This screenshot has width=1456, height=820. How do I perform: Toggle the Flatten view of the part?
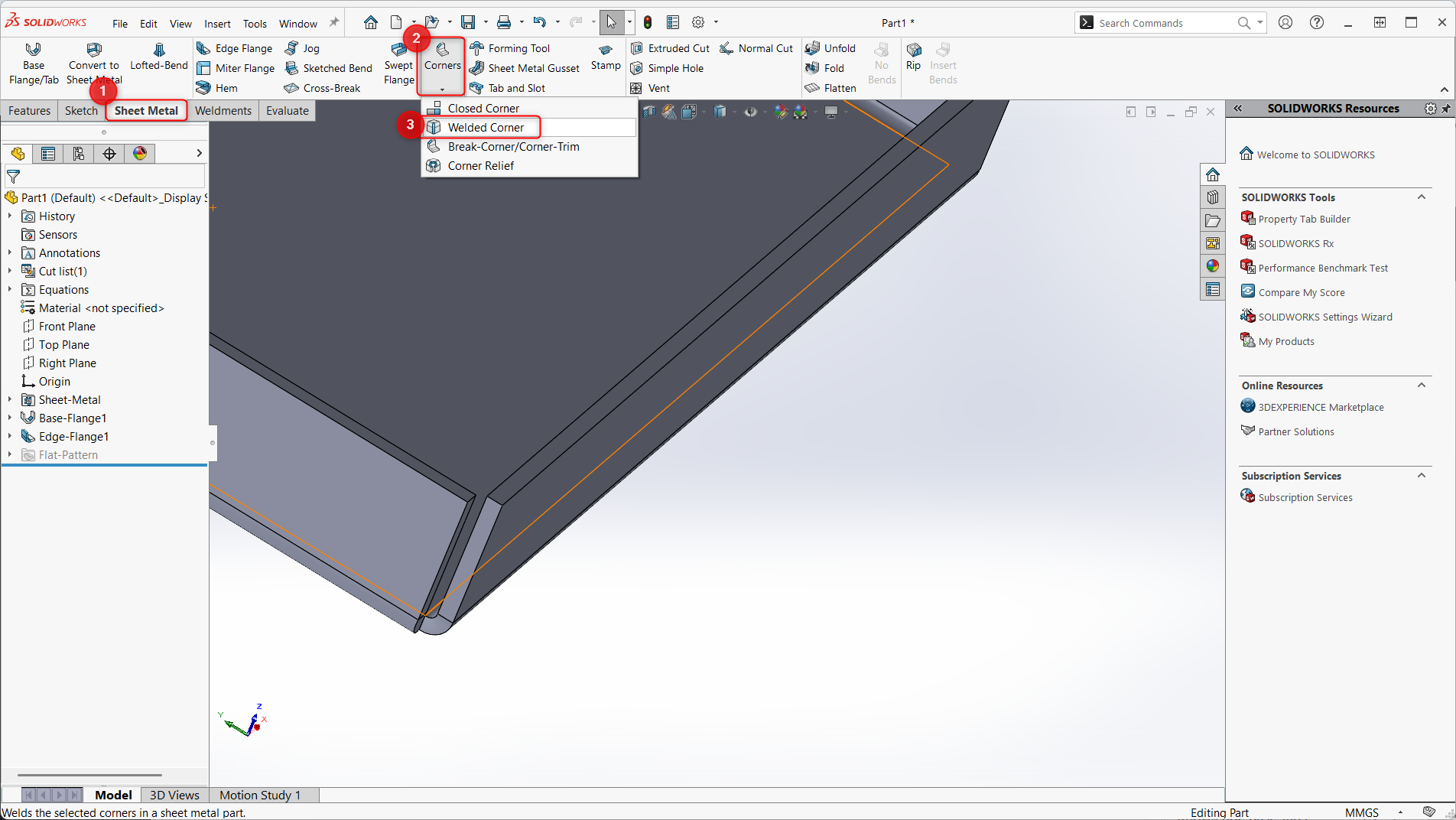pos(830,88)
